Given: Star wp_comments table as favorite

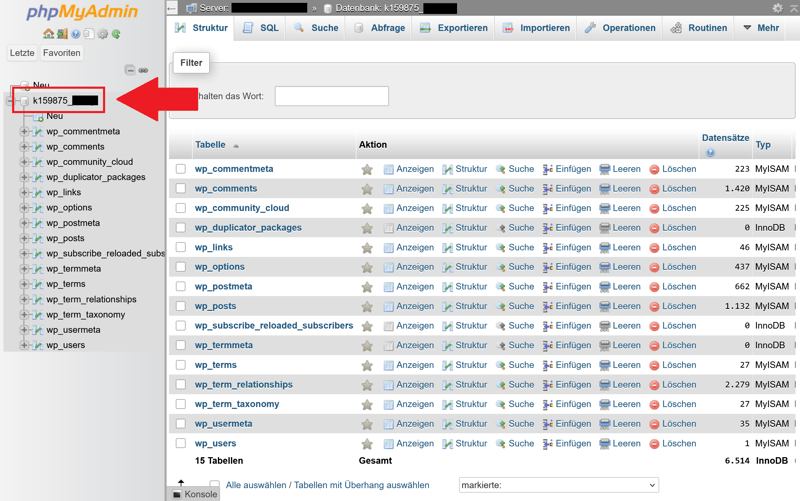Looking at the screenshot, I should click(x=367, y=189).
